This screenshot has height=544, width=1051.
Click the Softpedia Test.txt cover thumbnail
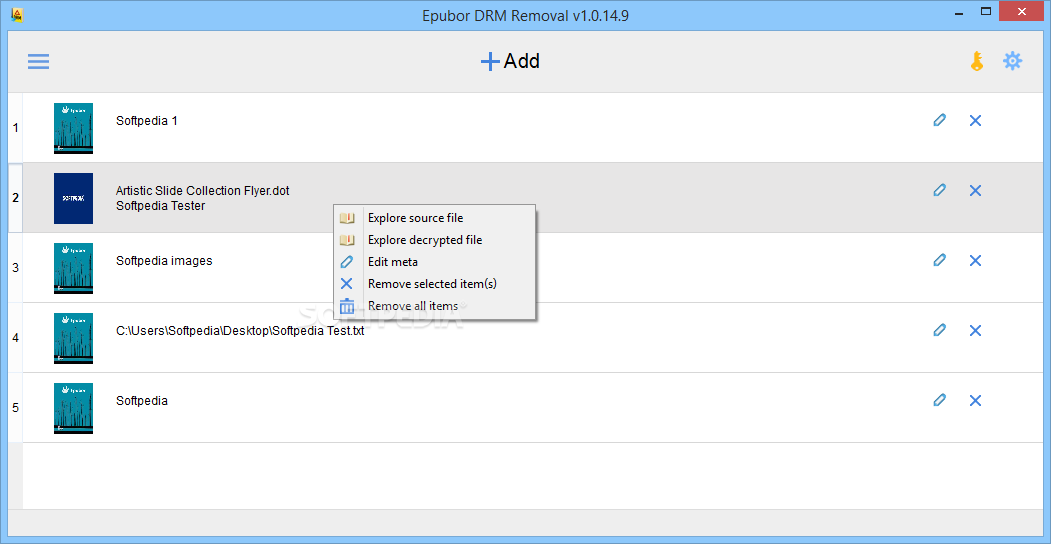coord(74,338)
